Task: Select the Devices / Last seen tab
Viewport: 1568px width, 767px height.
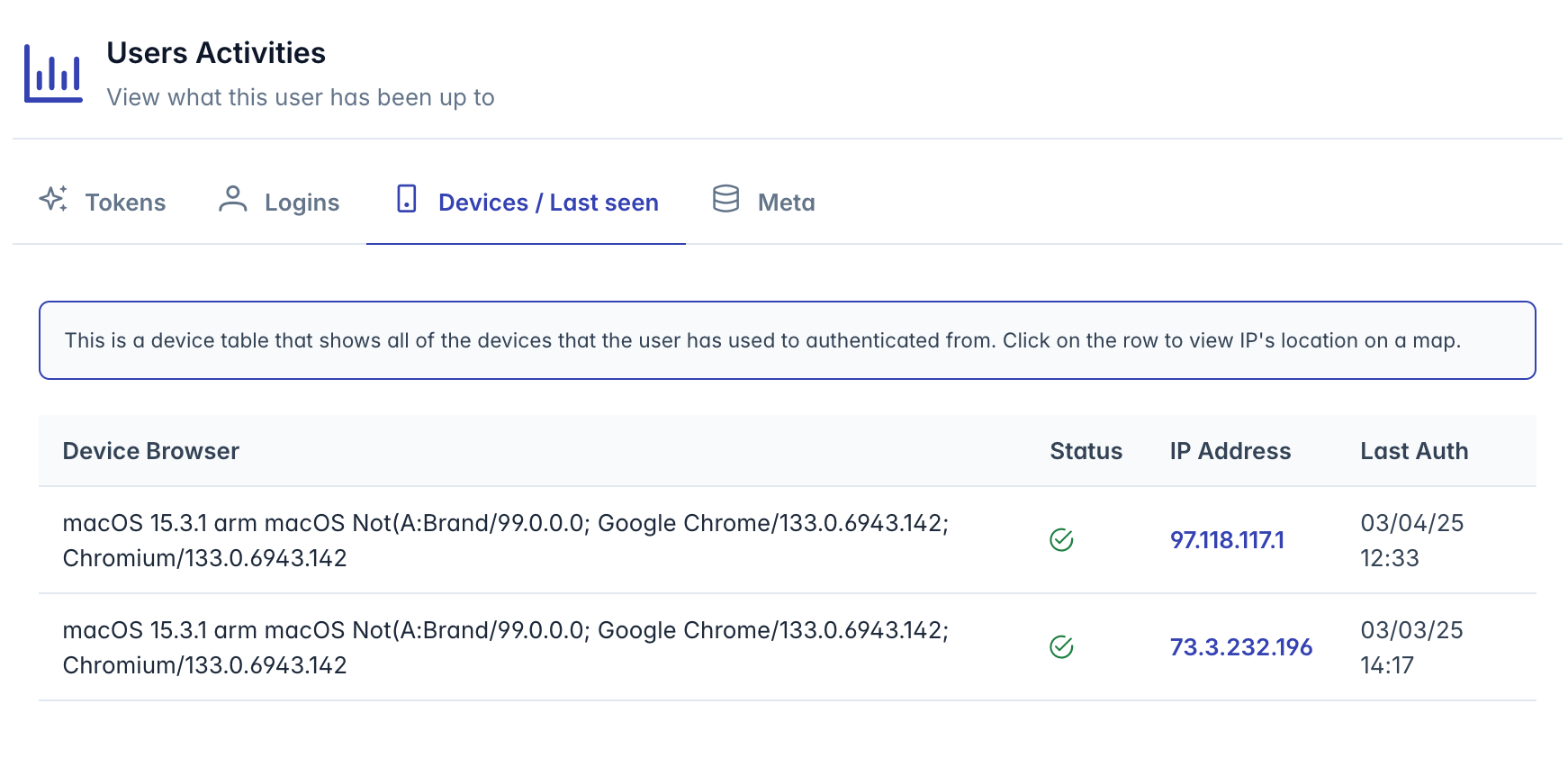Action: (526, 202)
